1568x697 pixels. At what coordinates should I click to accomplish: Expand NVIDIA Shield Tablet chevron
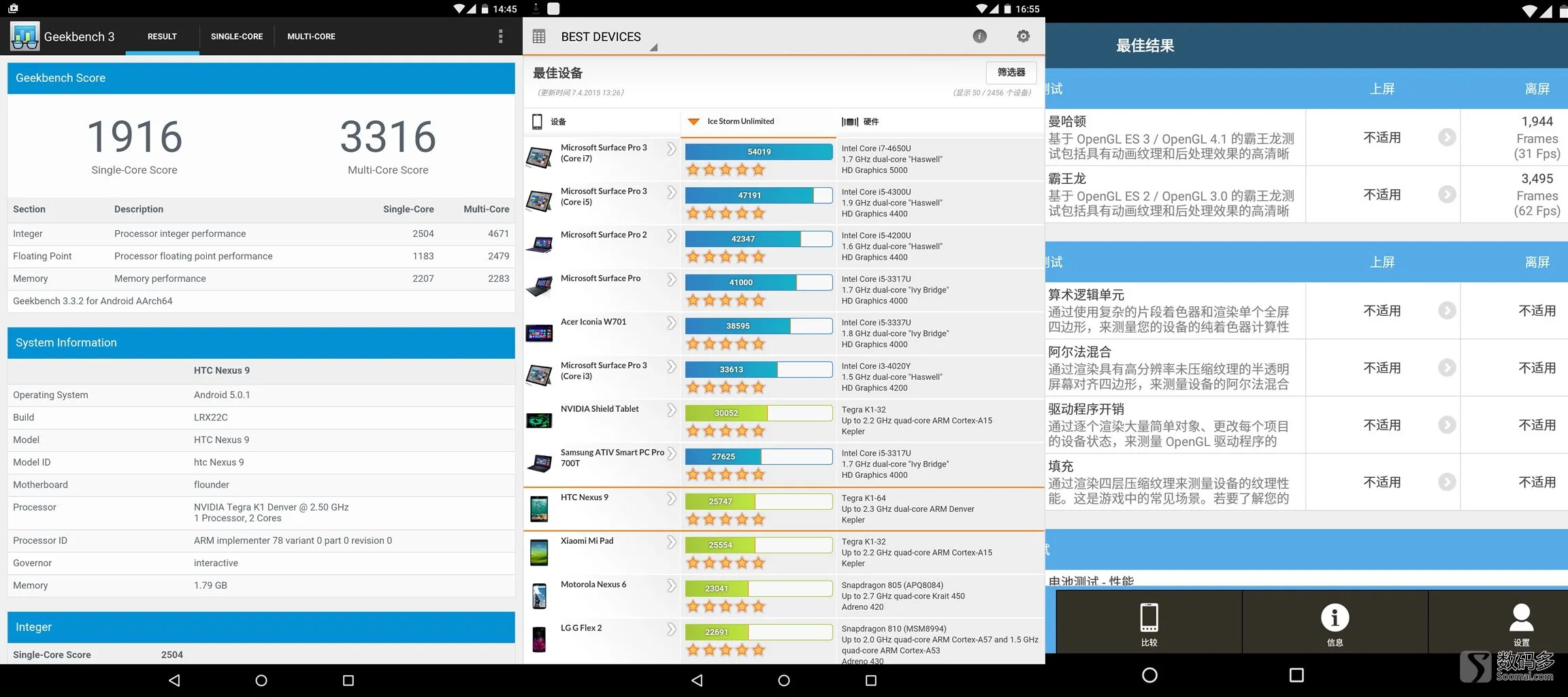tap(671, 410)
